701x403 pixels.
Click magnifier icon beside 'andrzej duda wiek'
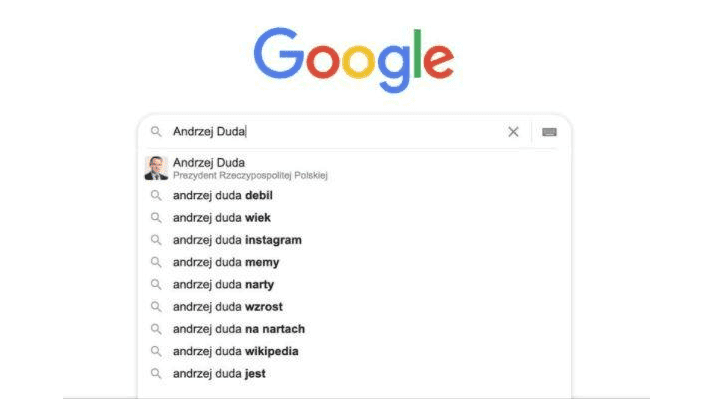coord(156,218)
